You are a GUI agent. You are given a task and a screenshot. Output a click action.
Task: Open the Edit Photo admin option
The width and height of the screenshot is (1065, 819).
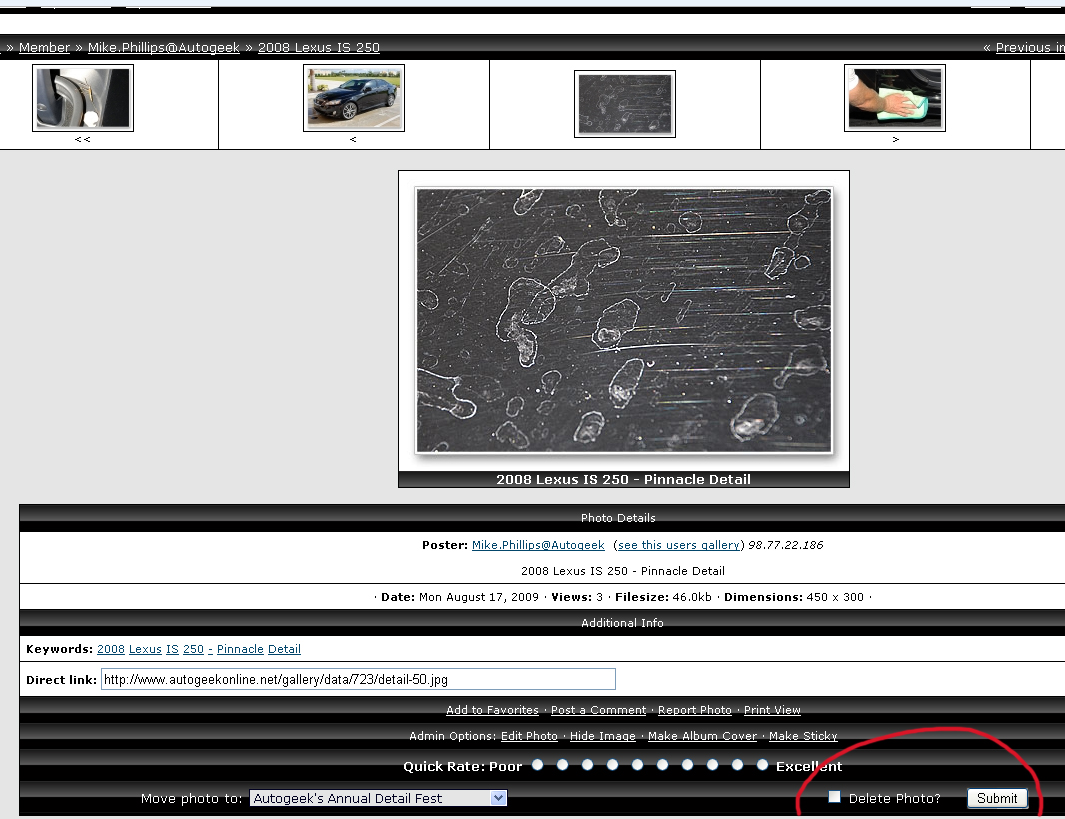click(529, 736)
